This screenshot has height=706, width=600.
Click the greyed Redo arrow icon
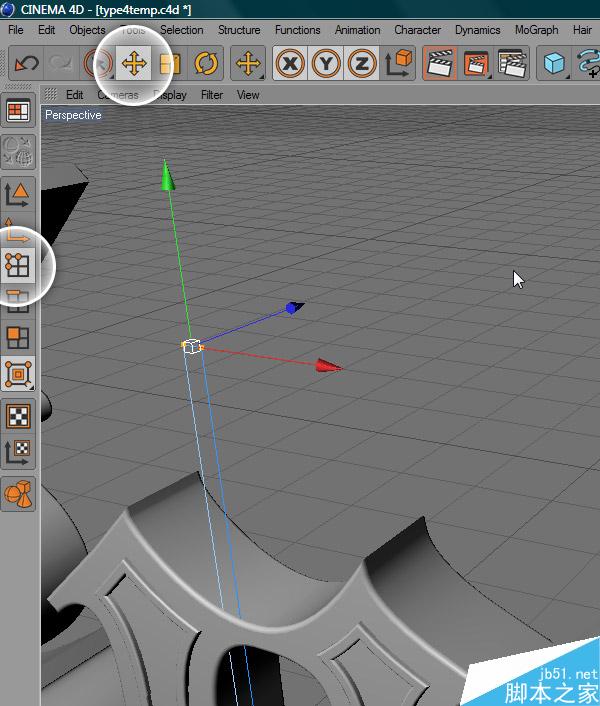61,63
